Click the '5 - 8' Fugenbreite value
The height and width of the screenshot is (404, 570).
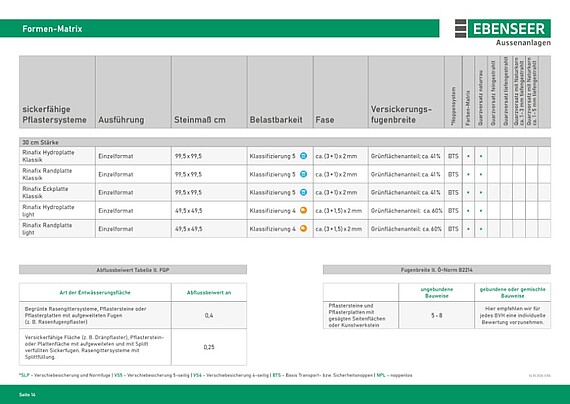pyautogui.click(x=437, y=315)
